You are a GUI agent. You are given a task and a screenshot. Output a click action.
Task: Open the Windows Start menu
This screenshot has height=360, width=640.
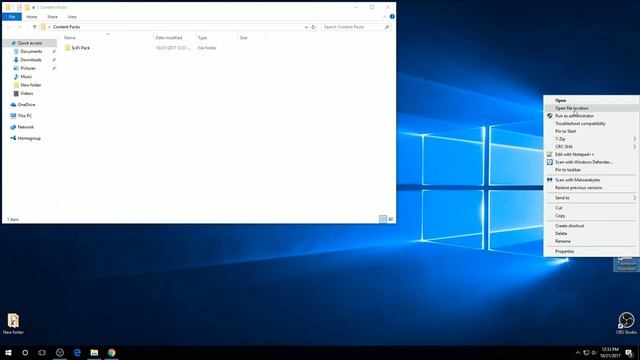(x=8, y=353)
